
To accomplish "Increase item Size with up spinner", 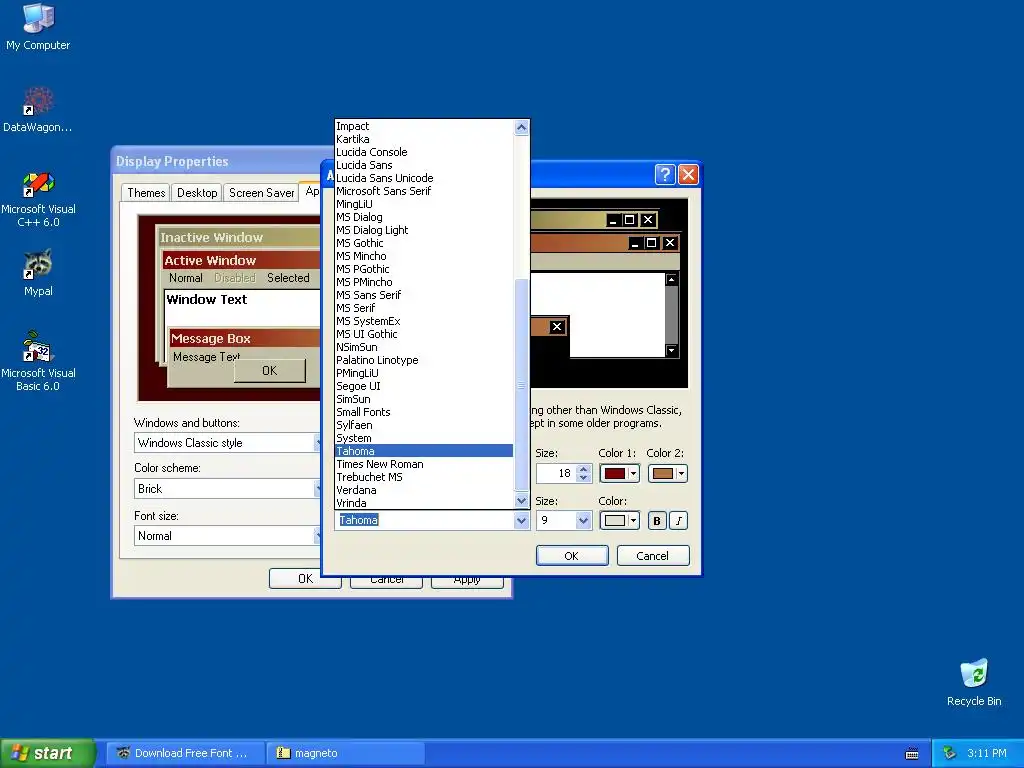I will point(584,468).
